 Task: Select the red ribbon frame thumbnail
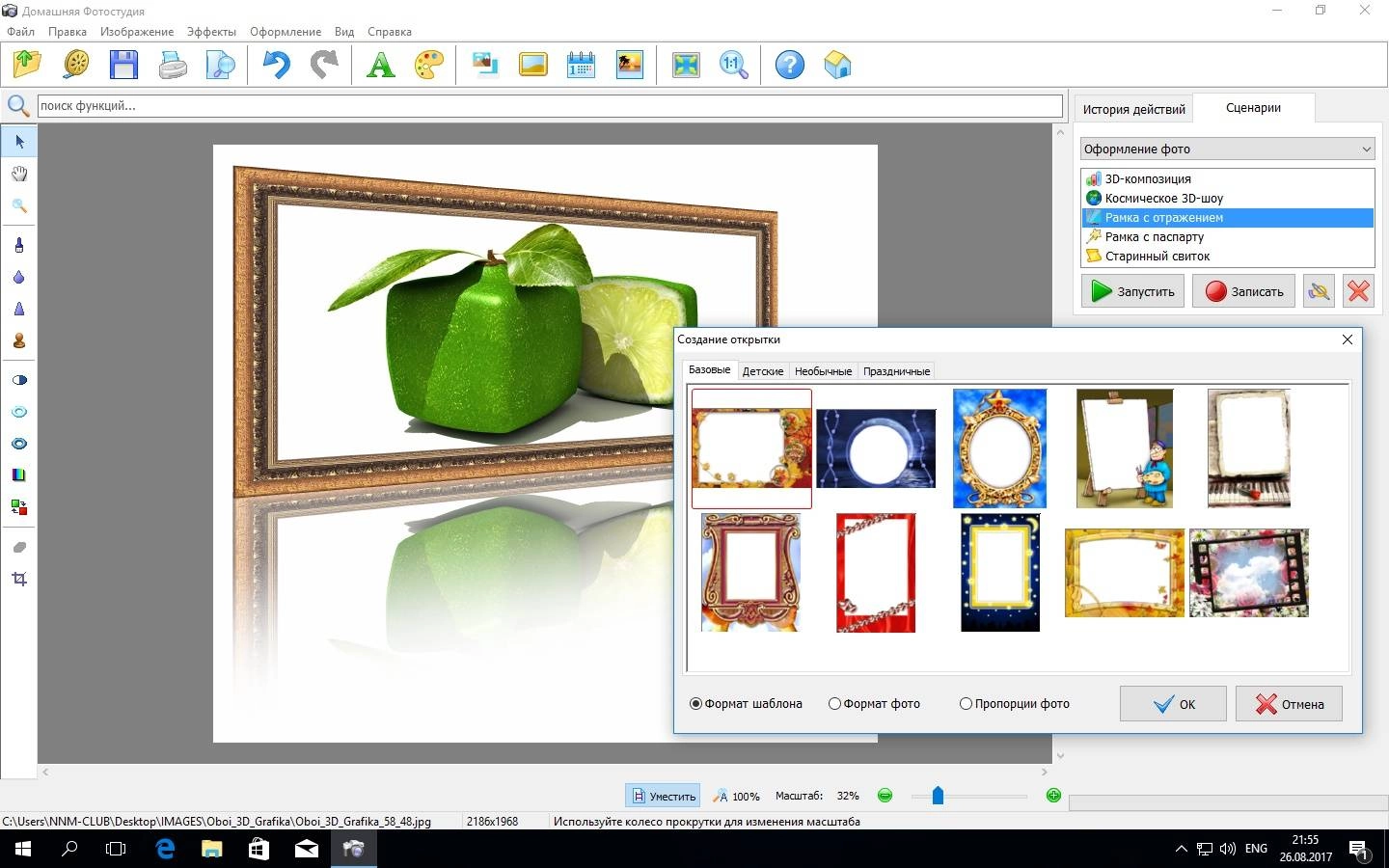coord(876,573)
